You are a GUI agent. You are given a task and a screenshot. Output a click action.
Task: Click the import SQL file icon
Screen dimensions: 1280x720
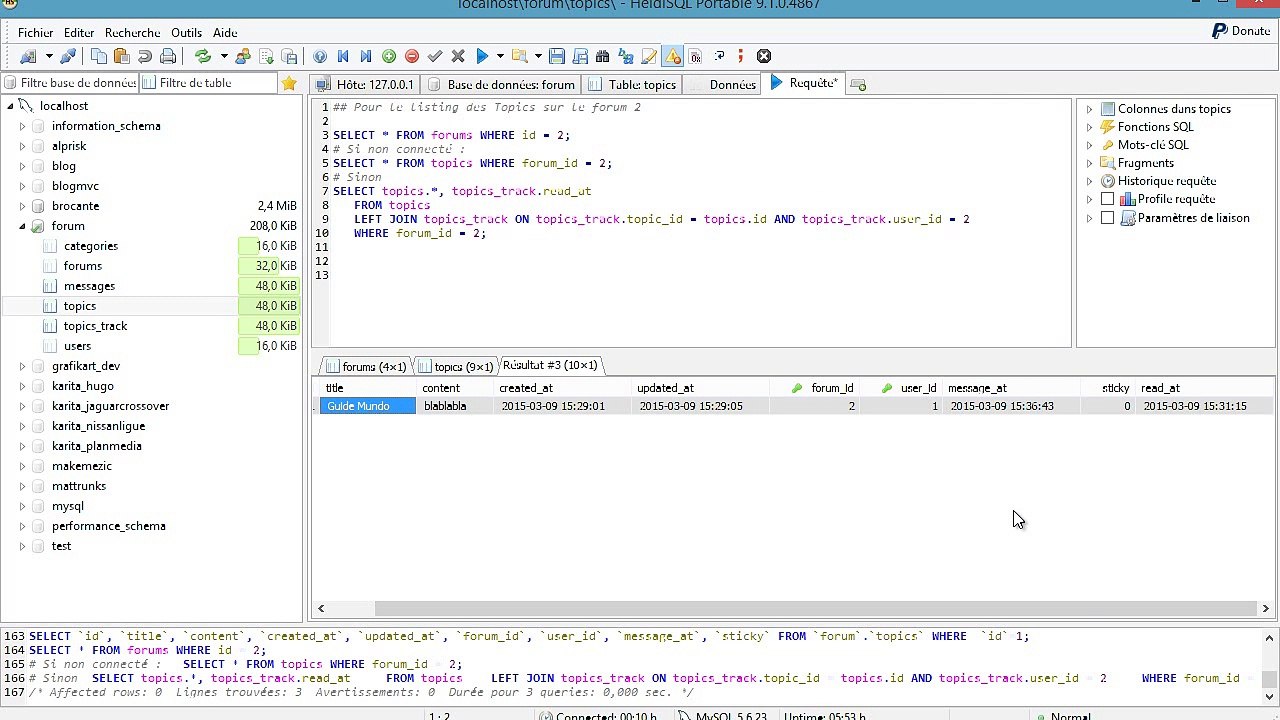point(266,56)
